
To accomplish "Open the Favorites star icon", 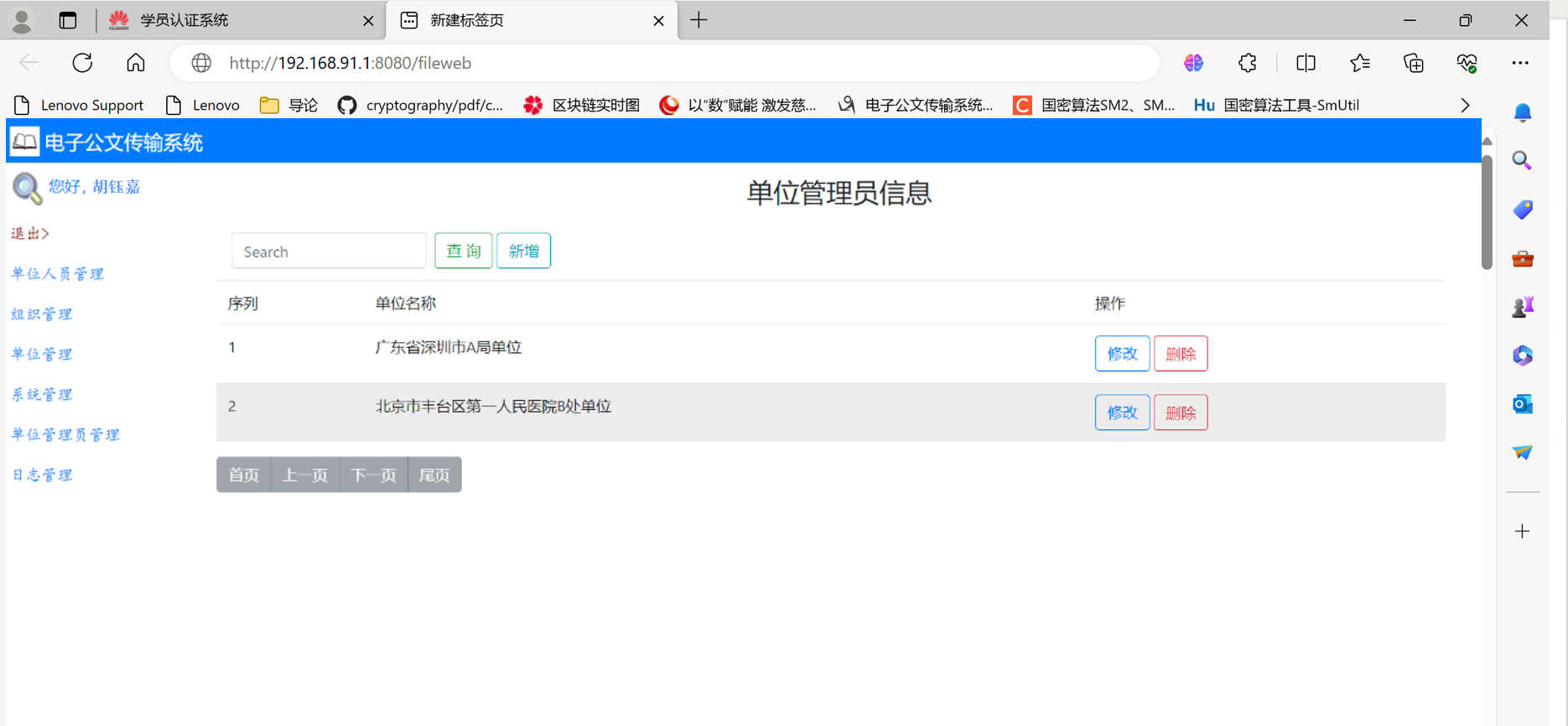I will (x=1360, y=63).
